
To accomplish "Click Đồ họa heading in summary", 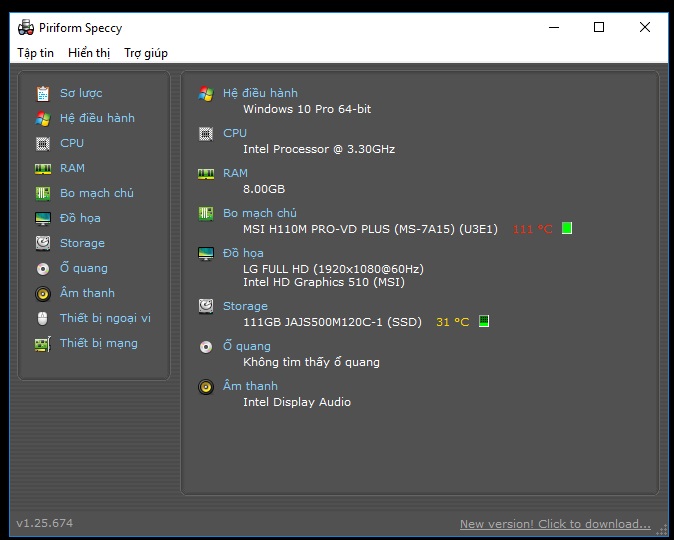I will (243, 253).
